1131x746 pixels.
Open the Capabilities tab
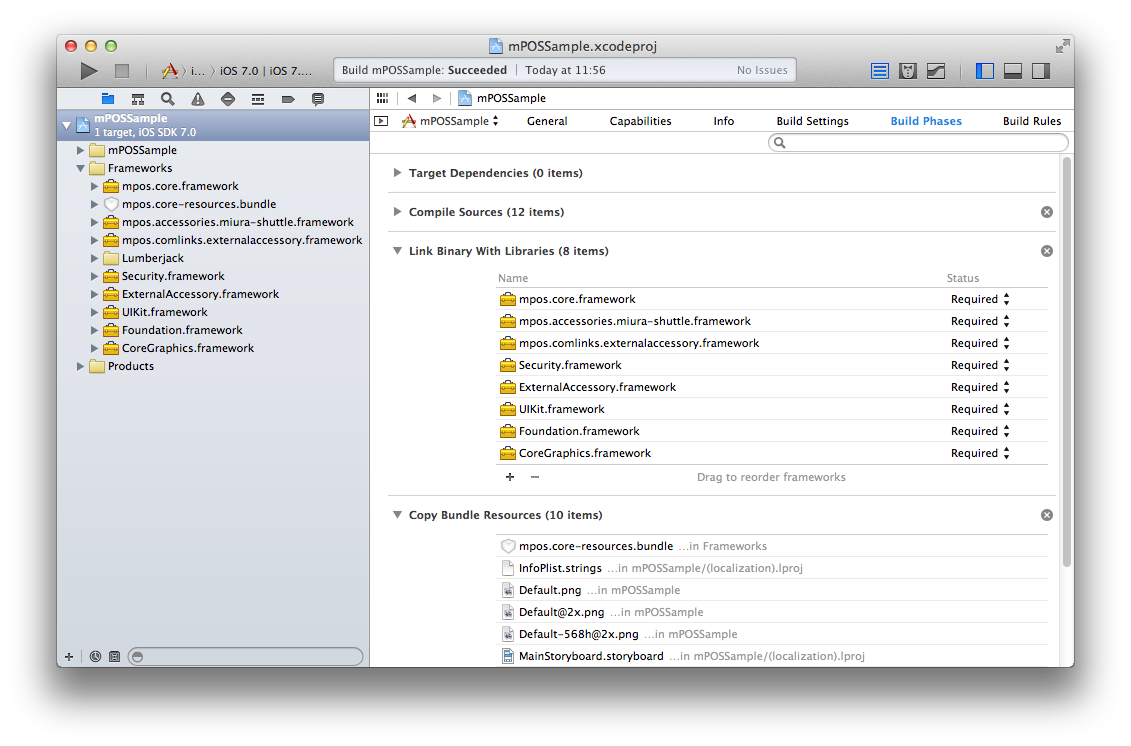(641, 121)
